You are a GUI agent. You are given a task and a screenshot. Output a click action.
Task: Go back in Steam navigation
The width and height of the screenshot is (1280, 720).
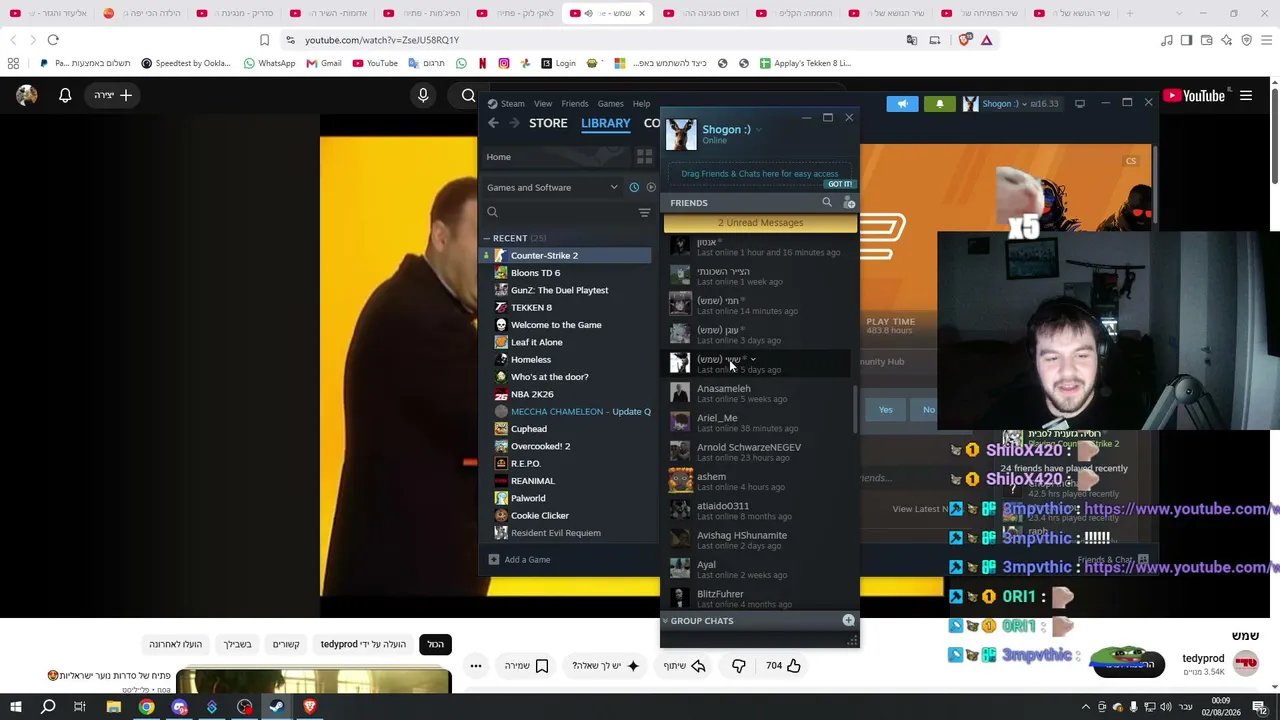493,123
